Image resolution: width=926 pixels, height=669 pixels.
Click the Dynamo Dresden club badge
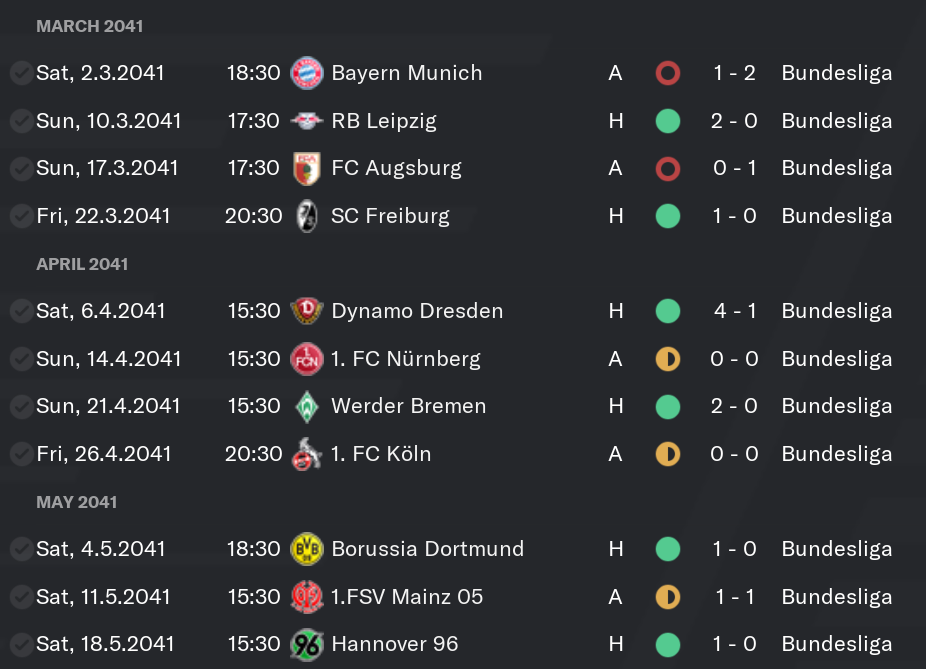307,311
